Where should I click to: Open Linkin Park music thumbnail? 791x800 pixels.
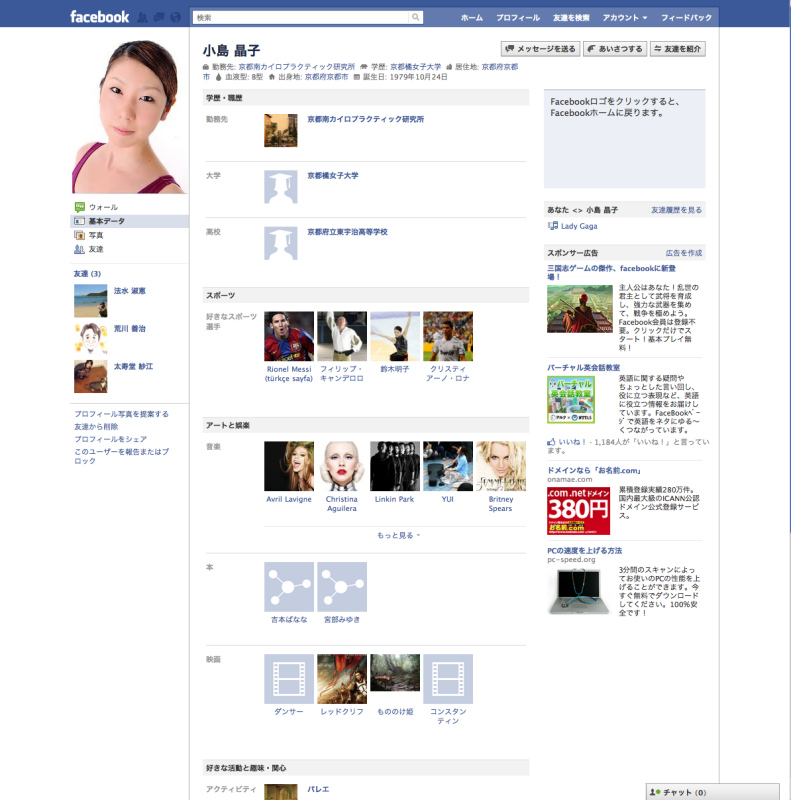(x=395, y=466)
